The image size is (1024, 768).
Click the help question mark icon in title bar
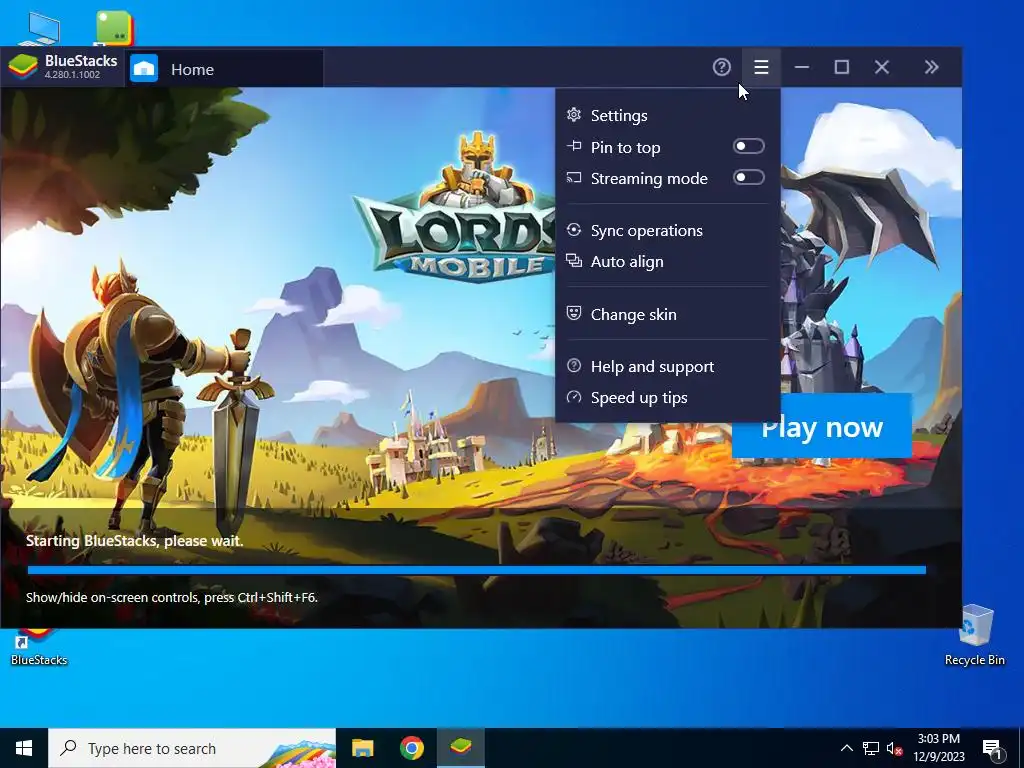click(x=722, y=67)
